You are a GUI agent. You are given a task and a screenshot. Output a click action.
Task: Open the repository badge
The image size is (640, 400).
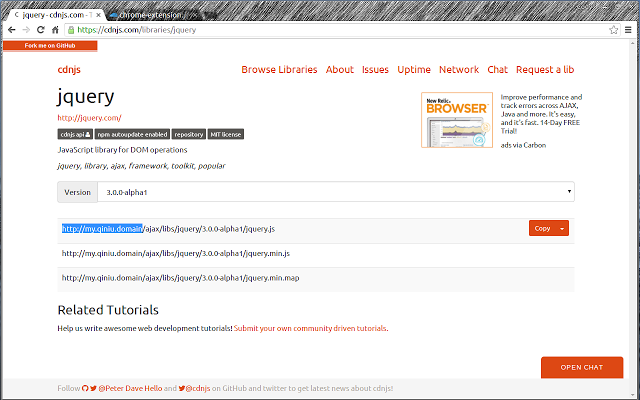click(189, 134)
